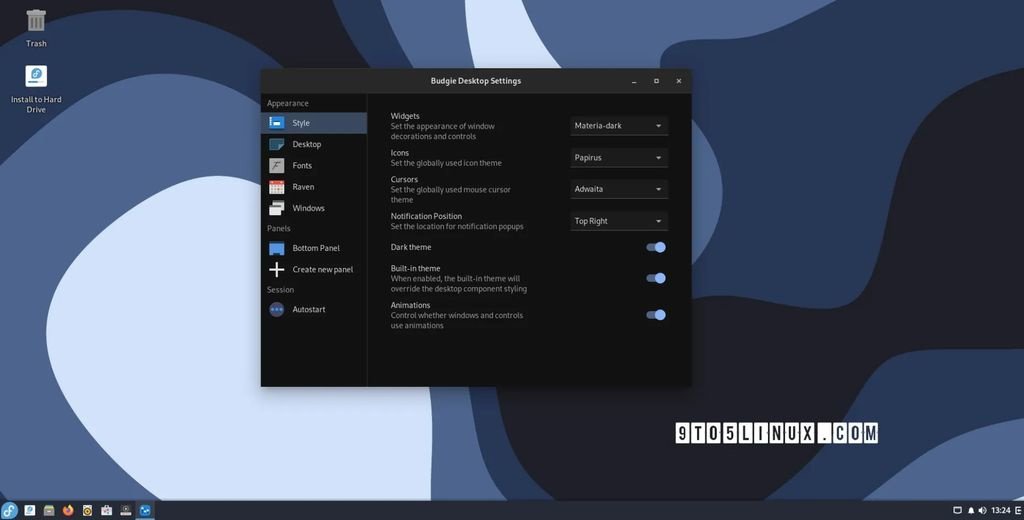This screenshot has width=1024, height=520.
Task: Open the Cursors dropdown showing Adwaita
Action: [x=618, y=189]
